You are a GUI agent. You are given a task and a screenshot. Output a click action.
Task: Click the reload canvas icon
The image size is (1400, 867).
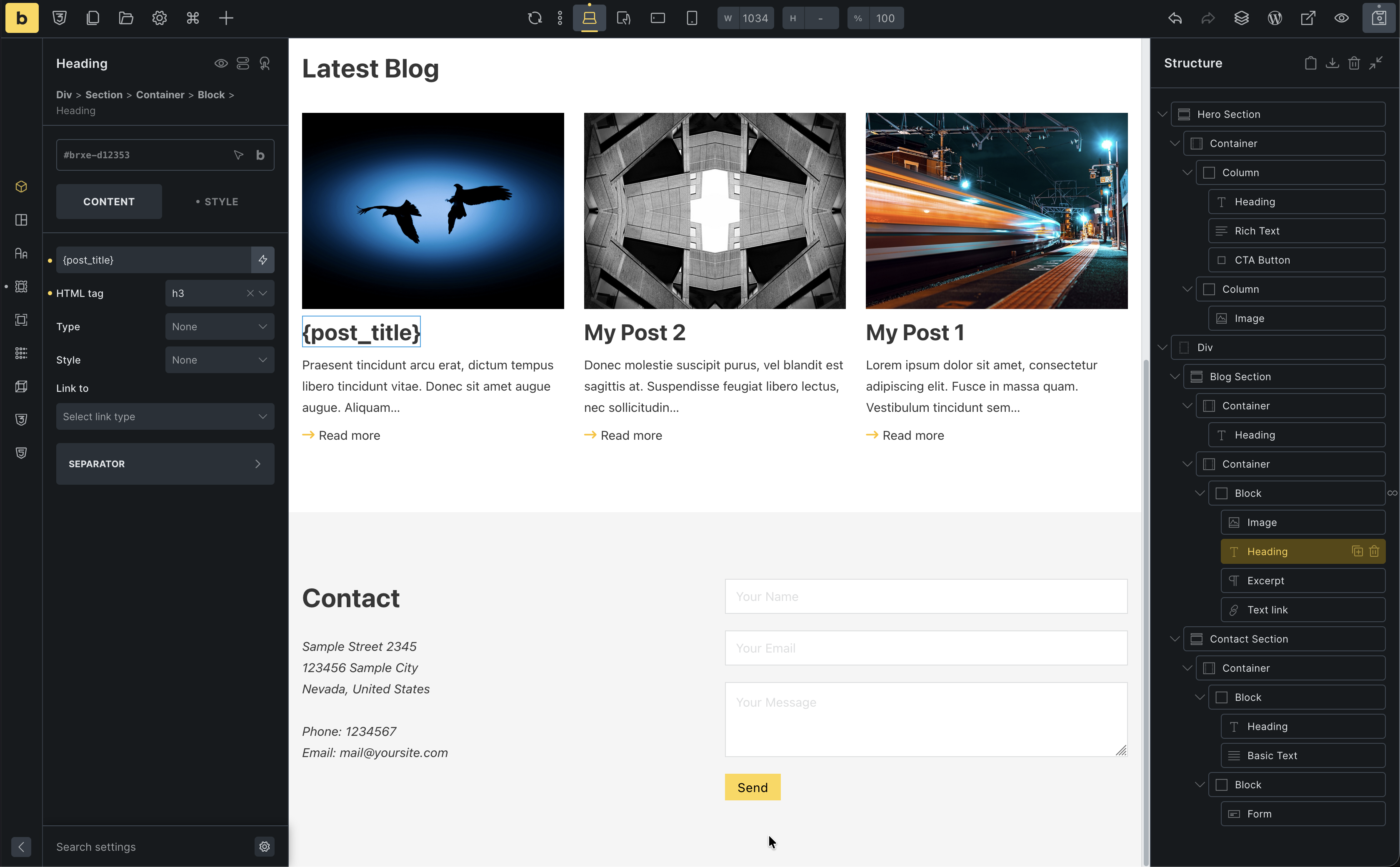(x=535, y=18)
